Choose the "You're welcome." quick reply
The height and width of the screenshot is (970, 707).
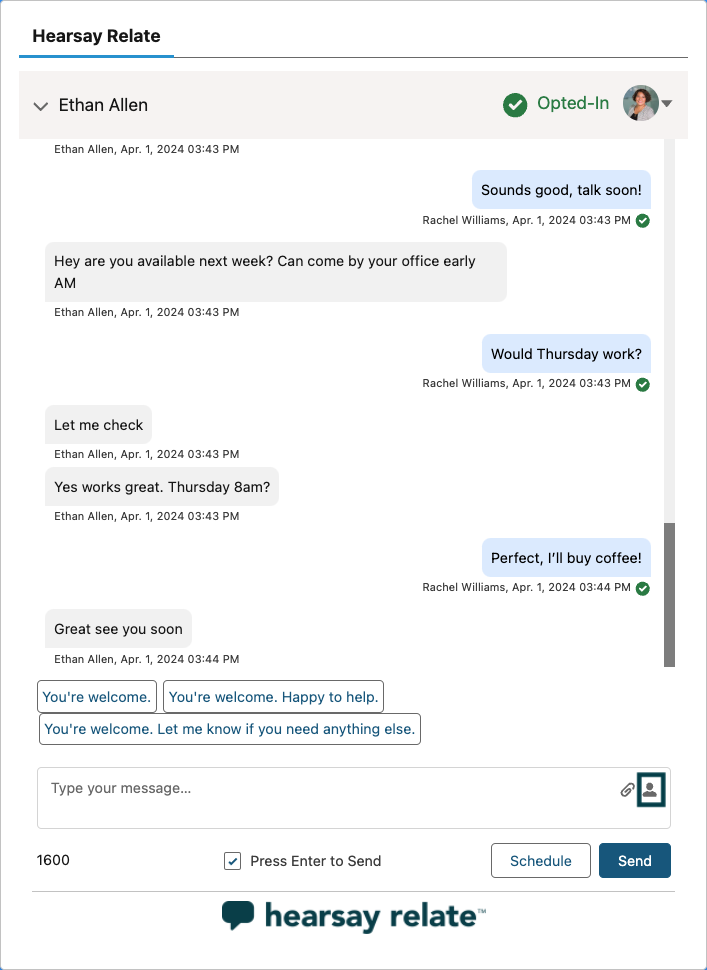coord(97,697)
